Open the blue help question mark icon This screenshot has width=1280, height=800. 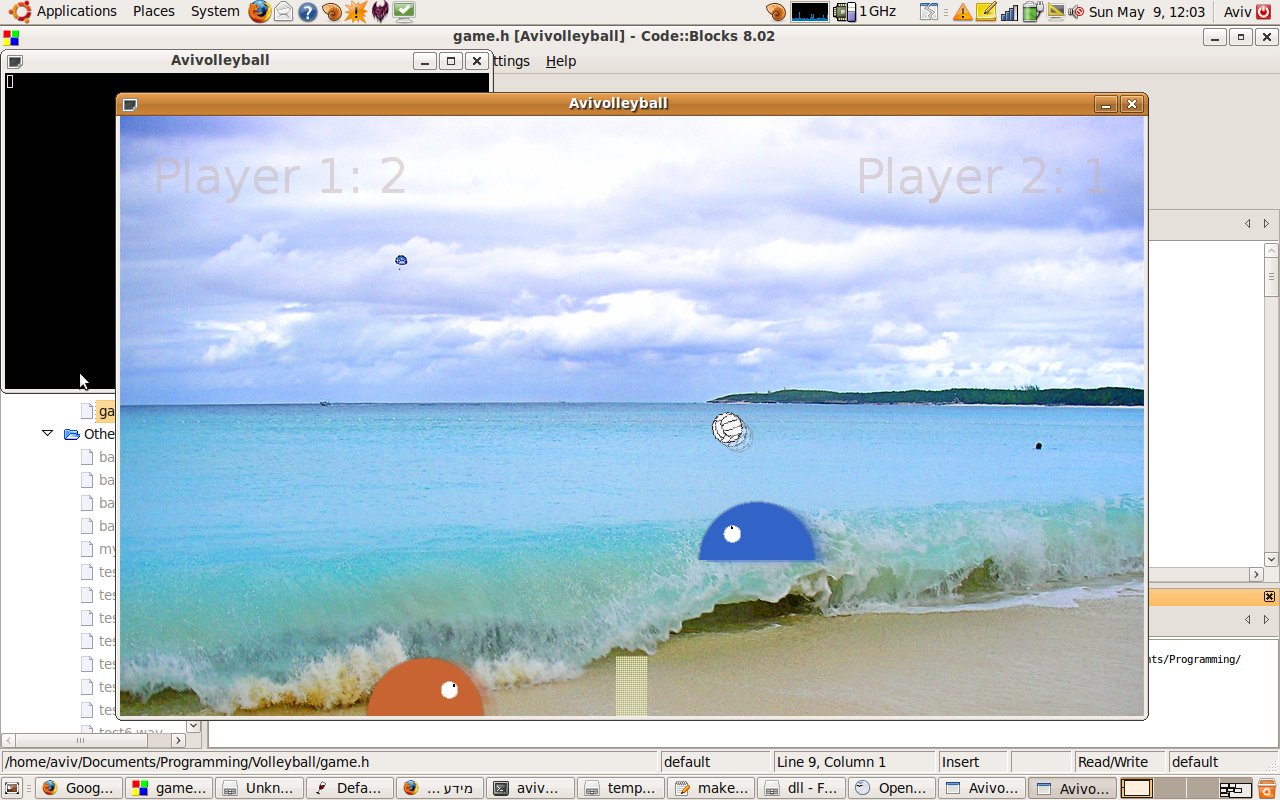(308, 12)
